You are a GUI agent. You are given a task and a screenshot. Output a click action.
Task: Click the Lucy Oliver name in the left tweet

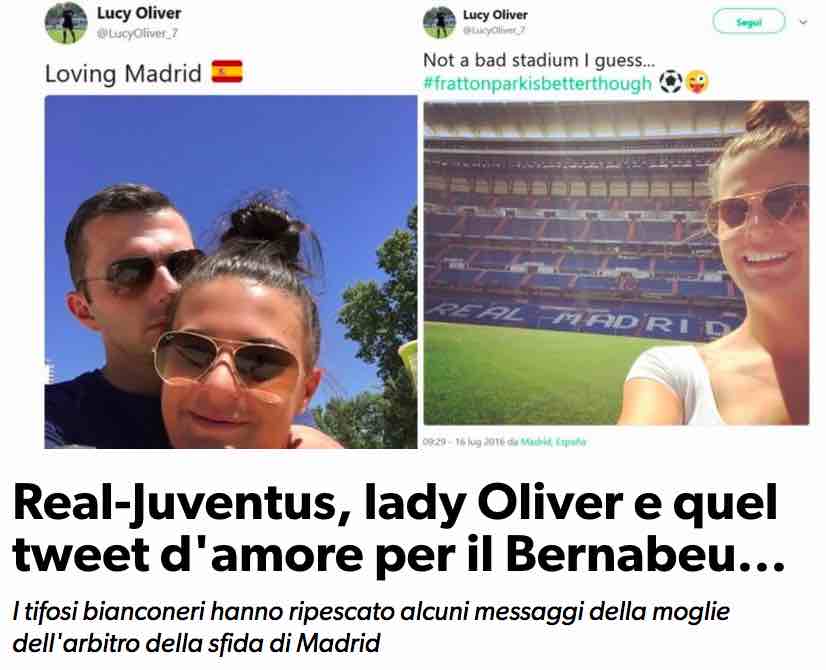click(139, 13)
